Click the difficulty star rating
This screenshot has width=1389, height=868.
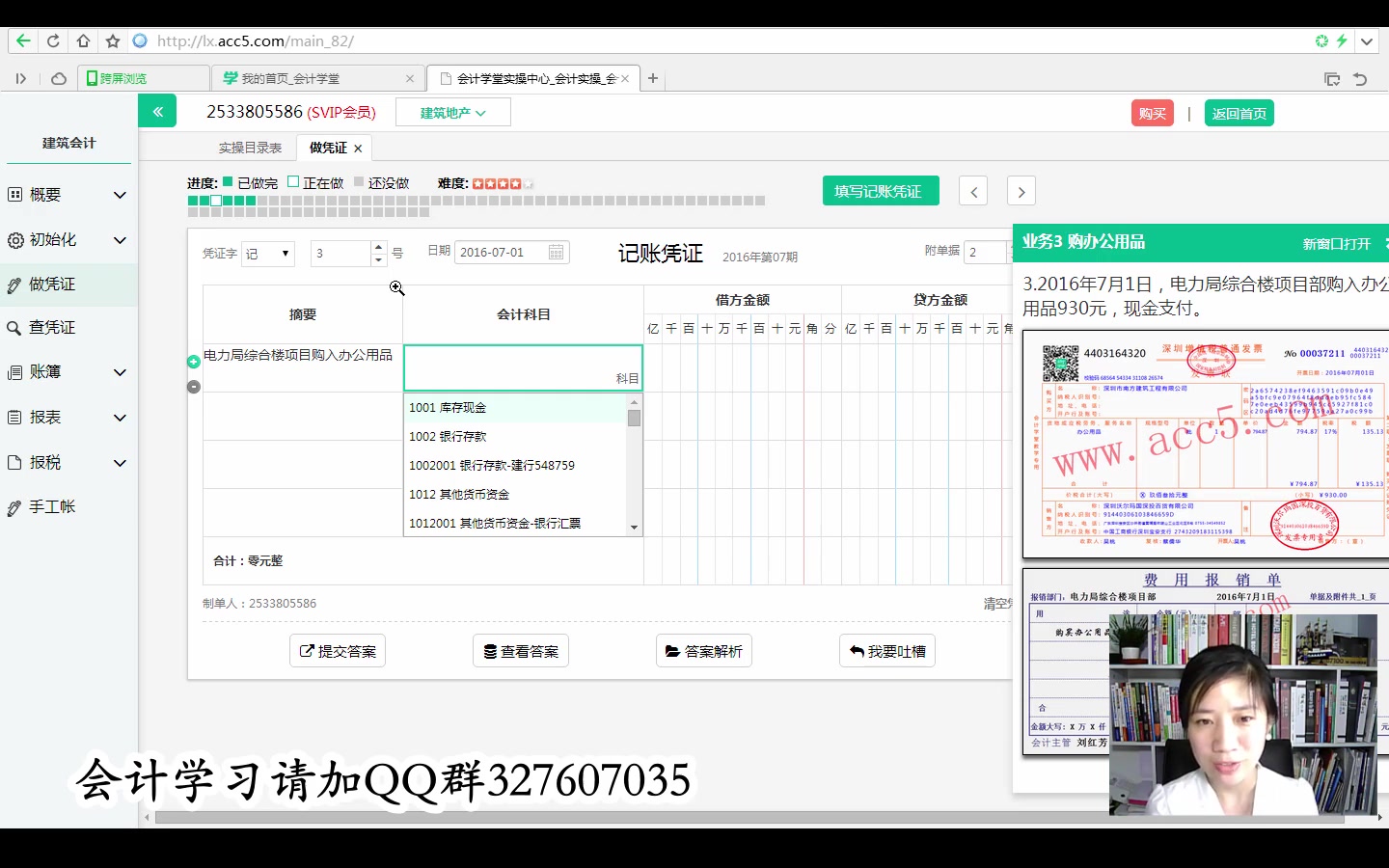pos(503,183)
